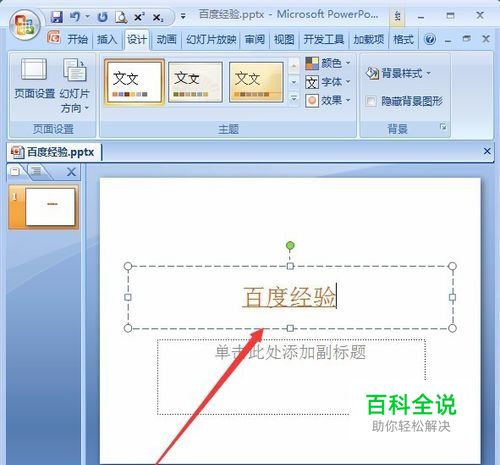
Task: Open the 颜色 theme colors dropdown
Action: click(328, 63)
